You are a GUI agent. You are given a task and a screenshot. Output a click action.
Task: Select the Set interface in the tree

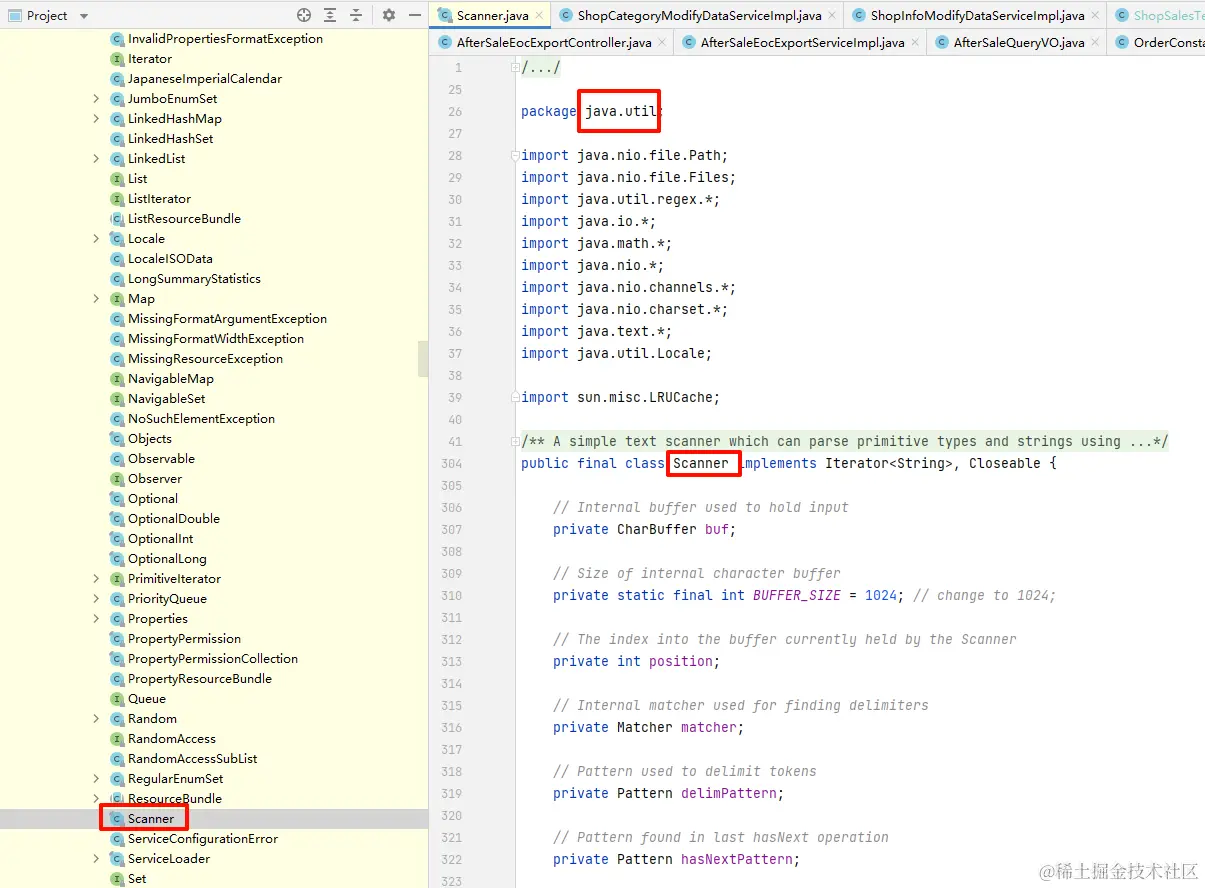[137, 879]
